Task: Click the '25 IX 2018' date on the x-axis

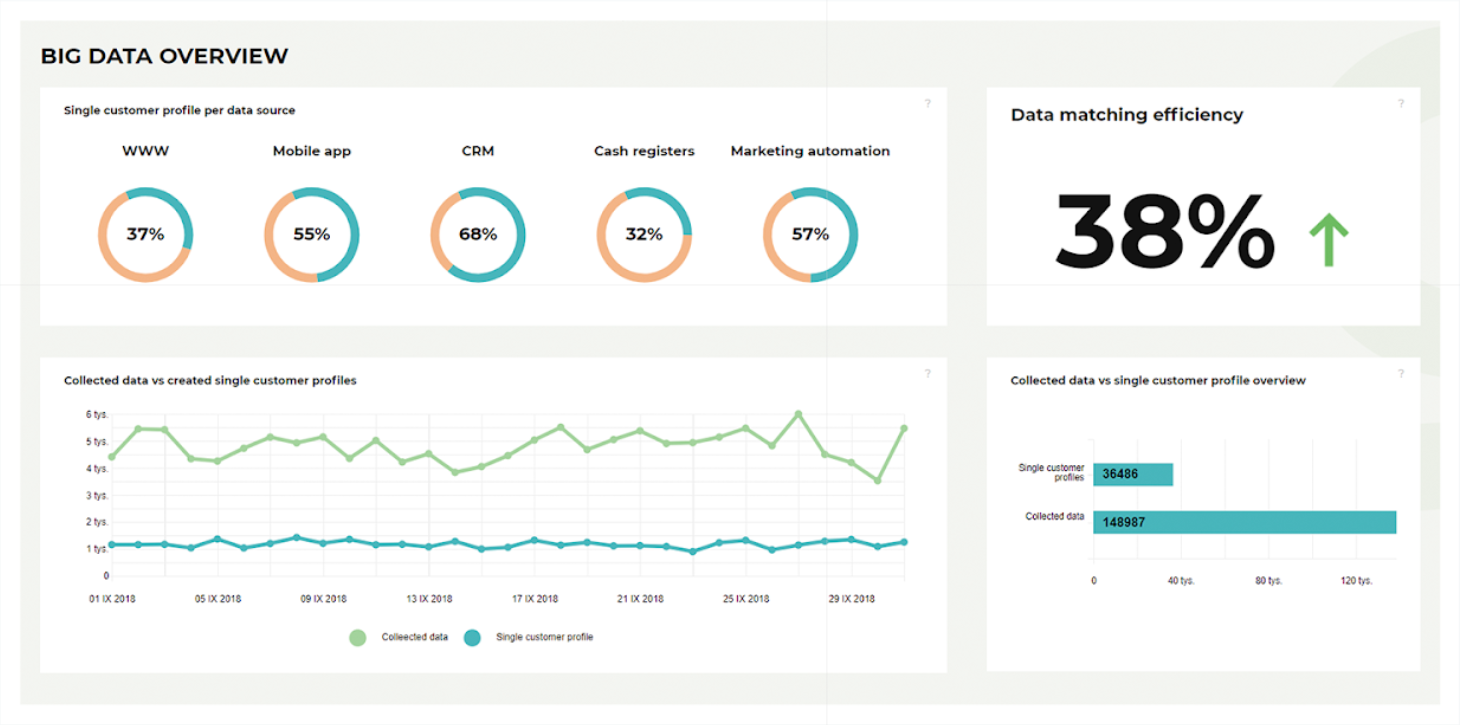Action: (746, 599)
